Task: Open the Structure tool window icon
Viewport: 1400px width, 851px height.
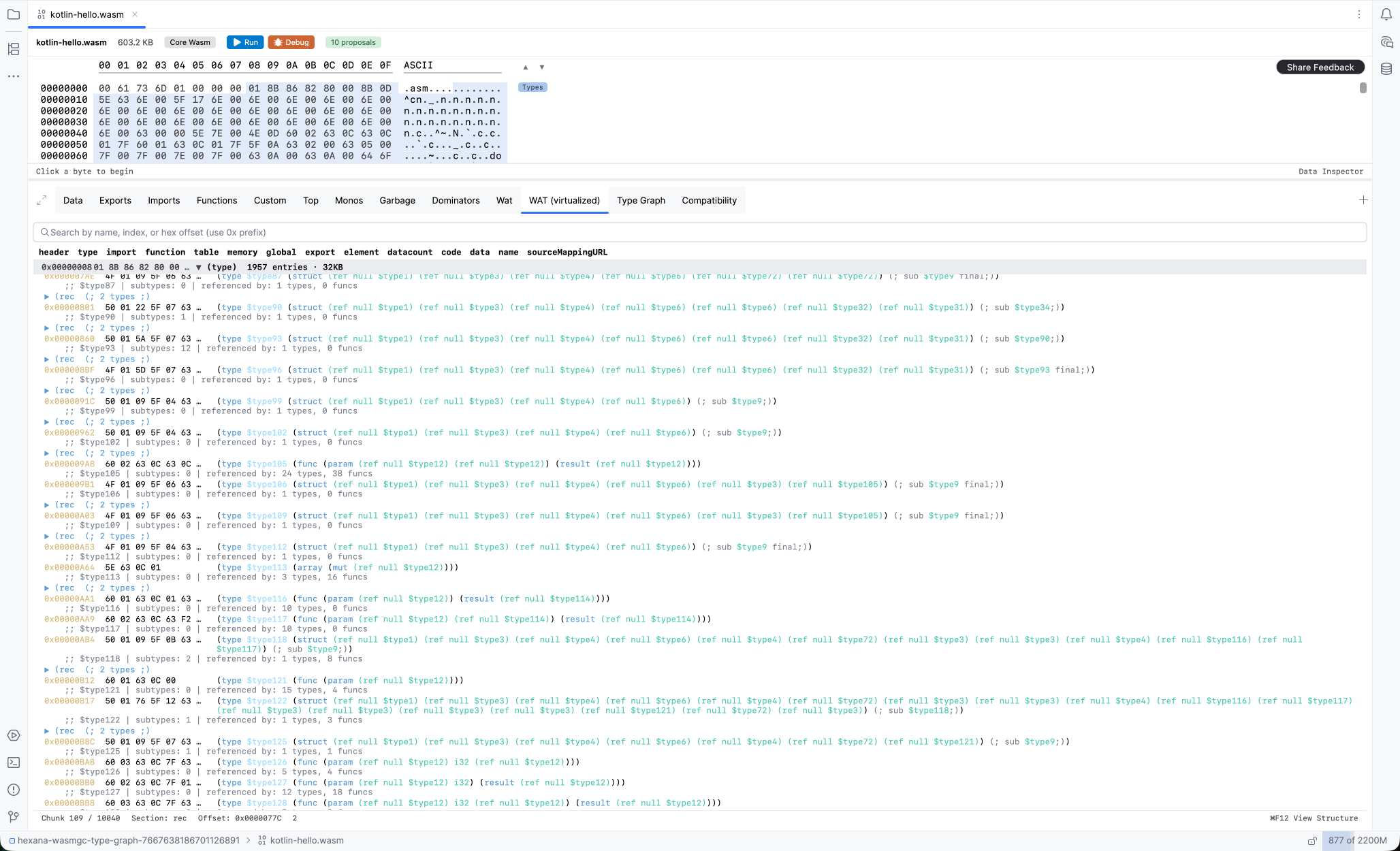Action: 14,49
